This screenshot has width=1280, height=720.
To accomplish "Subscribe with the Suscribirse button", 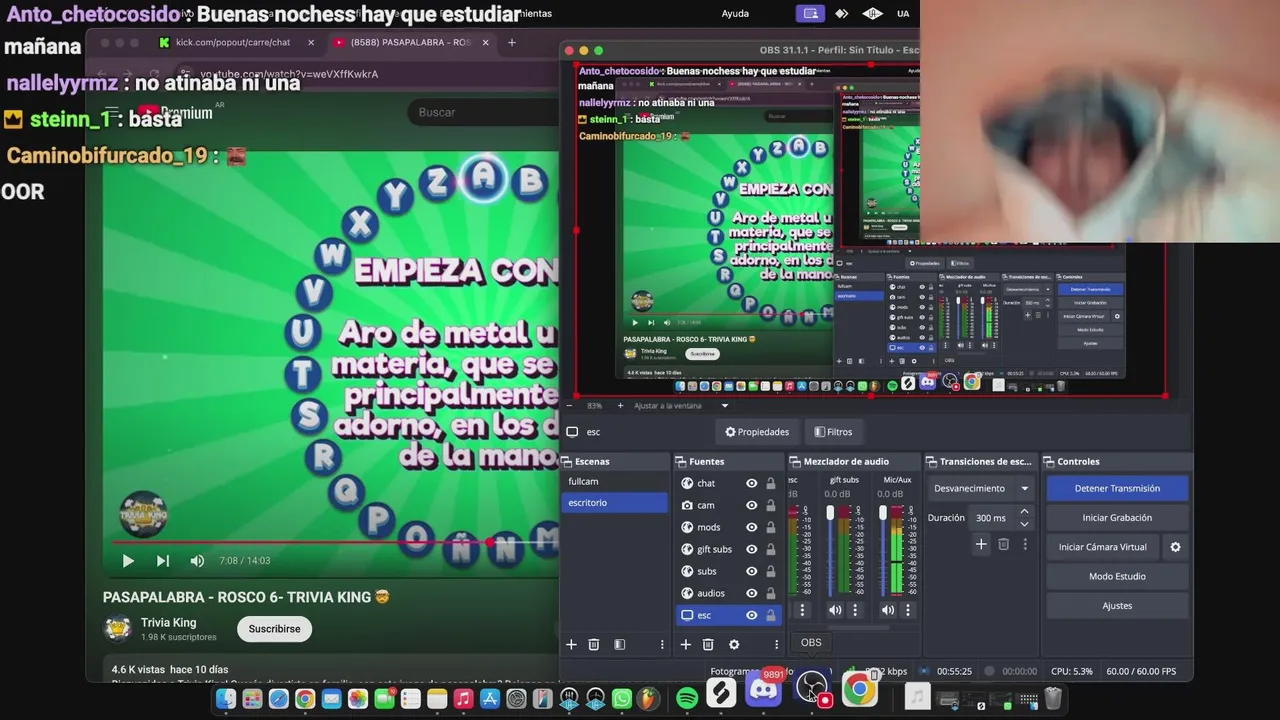I will (x=274, y=629).
